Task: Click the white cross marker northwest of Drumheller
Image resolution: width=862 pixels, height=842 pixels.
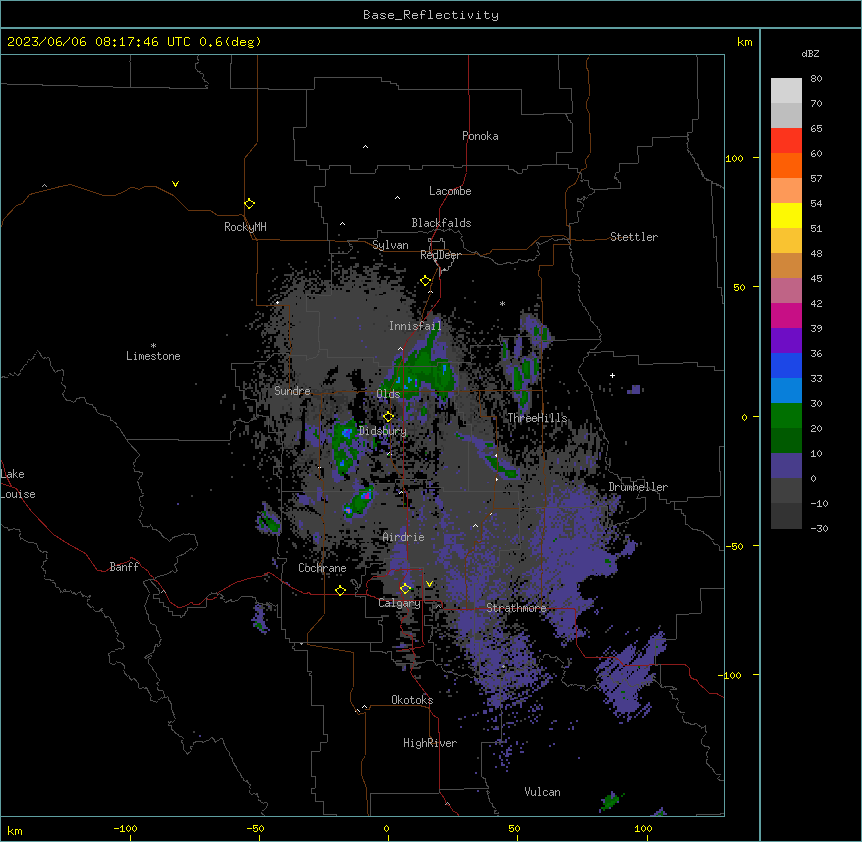Action: coord(612,375)
